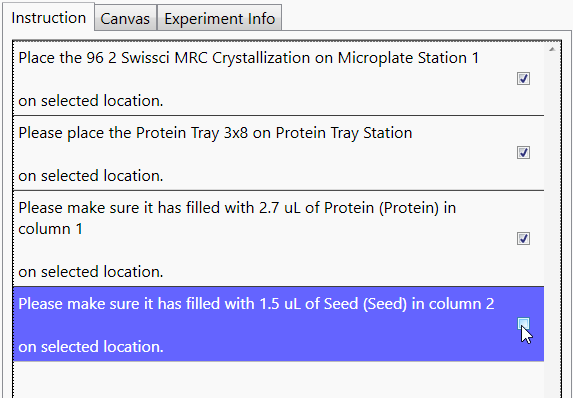Click the 'column 1' line of Protein step
573x398 pixels.
(x=50, y=229)
